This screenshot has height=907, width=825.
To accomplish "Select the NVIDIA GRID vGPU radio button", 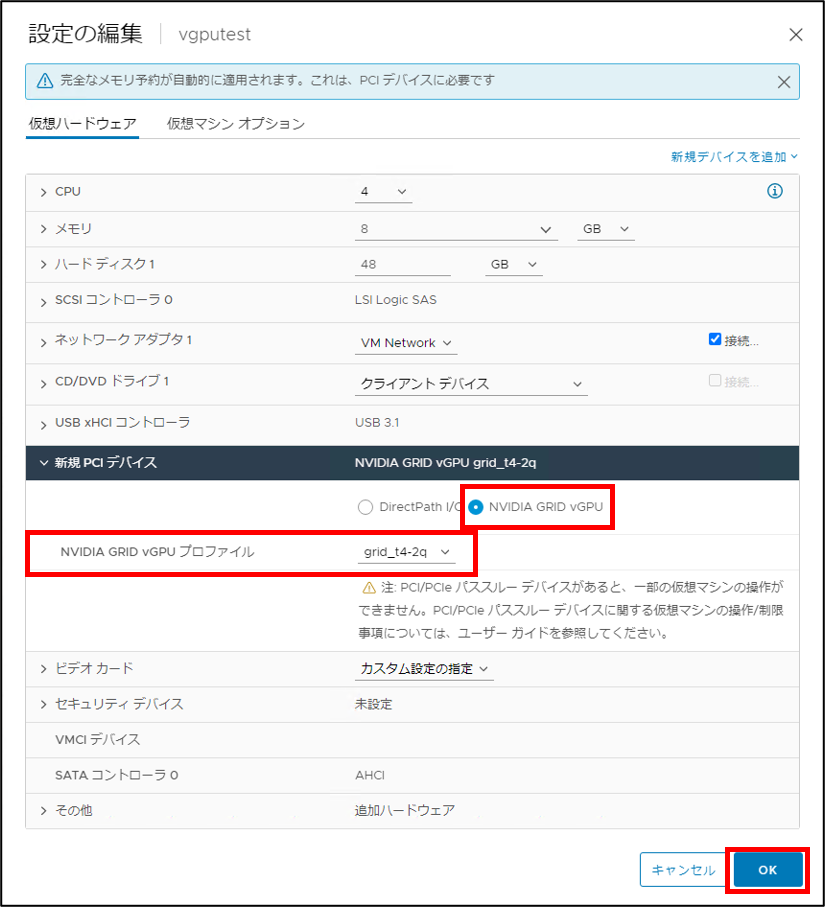I will click(476, 507).
